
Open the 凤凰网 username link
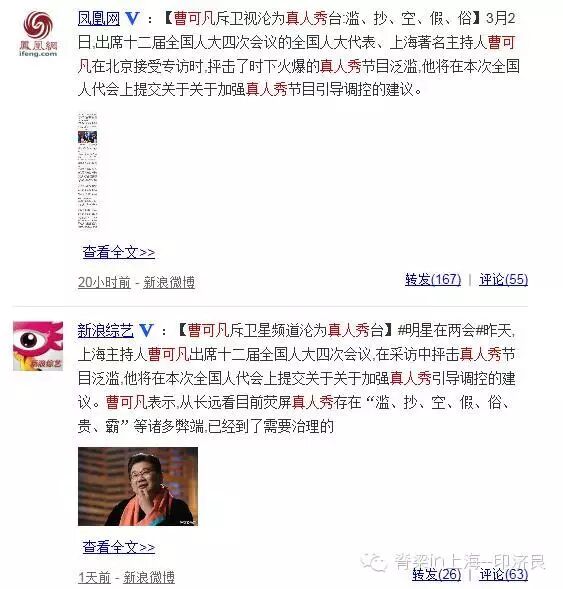[99, 18]
